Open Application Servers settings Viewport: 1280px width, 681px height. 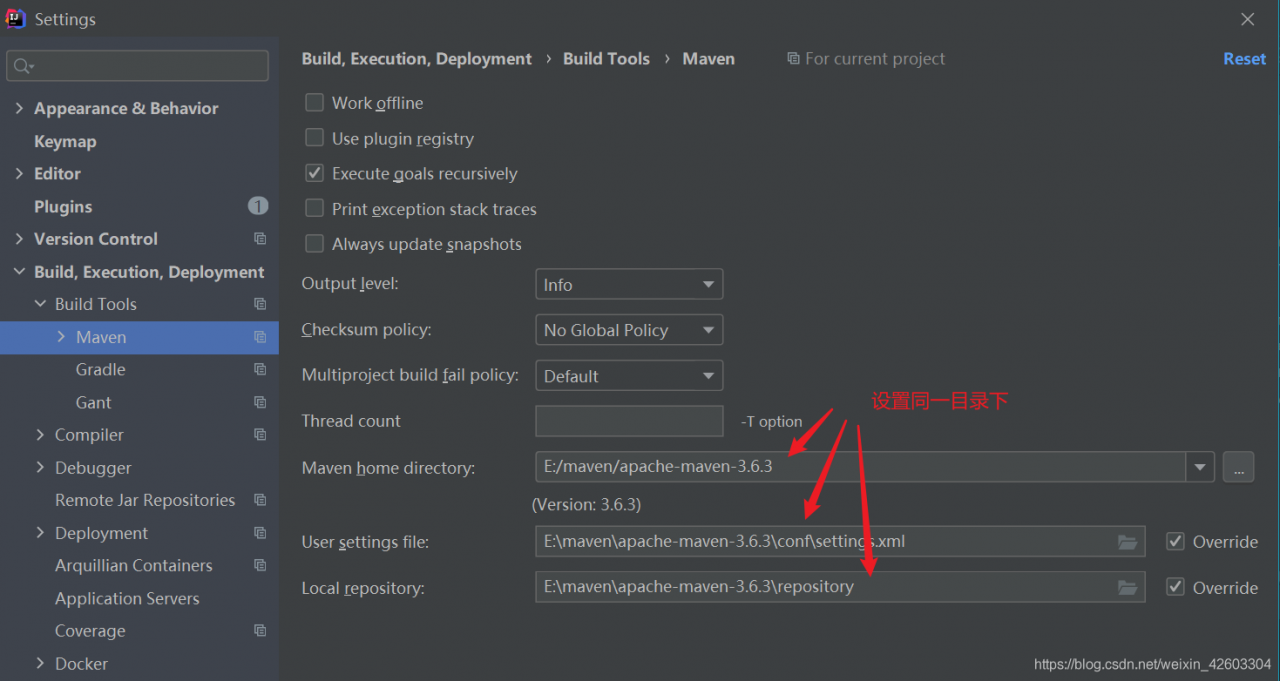coord(127,598)
